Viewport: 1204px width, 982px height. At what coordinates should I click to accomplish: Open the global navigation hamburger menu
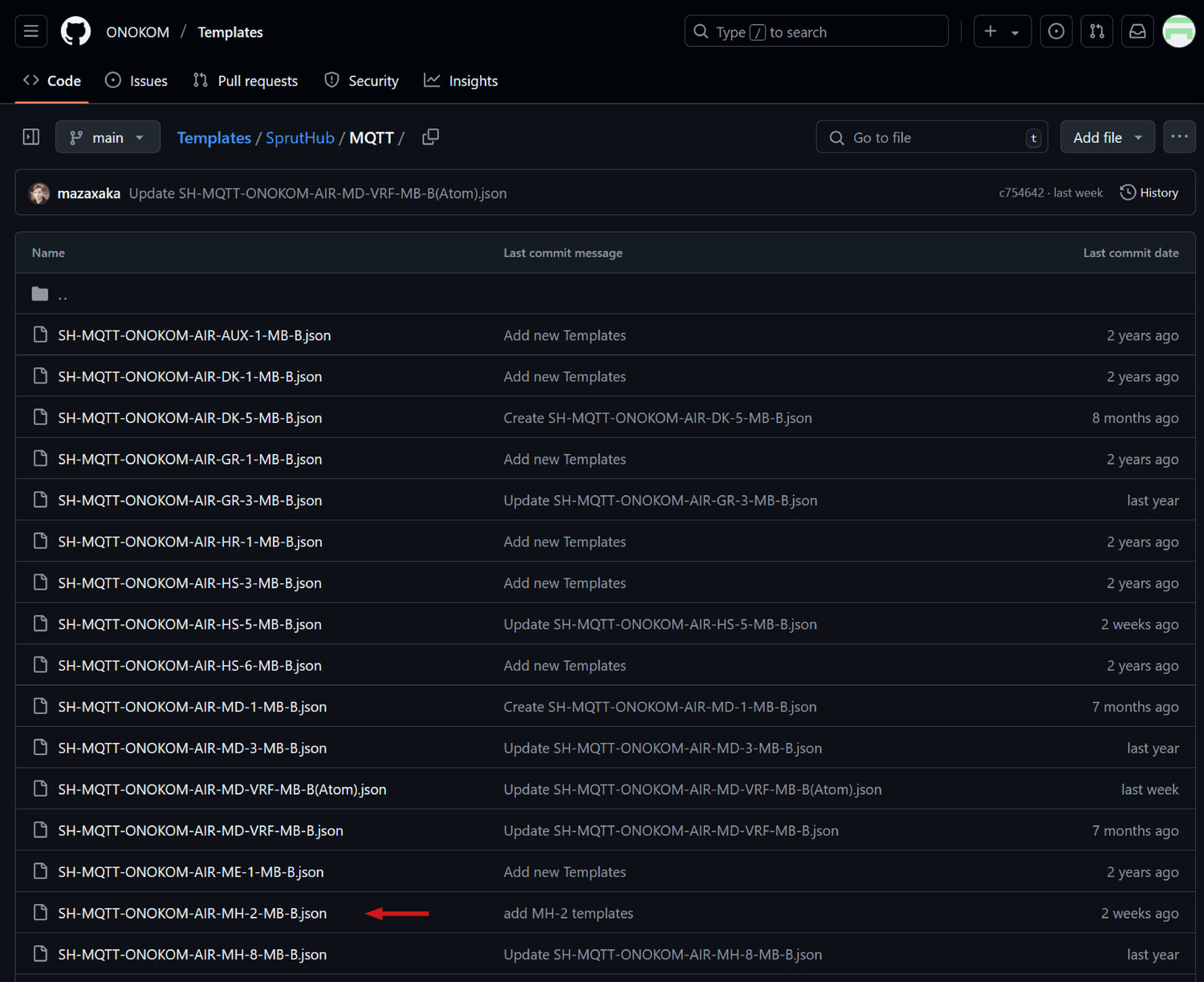click(31, 31)
